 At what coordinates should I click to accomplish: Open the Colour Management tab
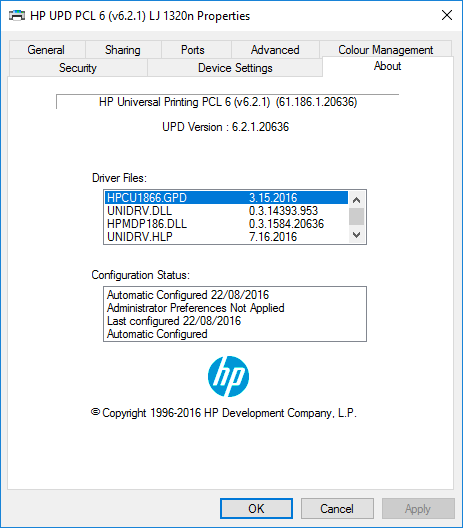(x=386, y=49)
